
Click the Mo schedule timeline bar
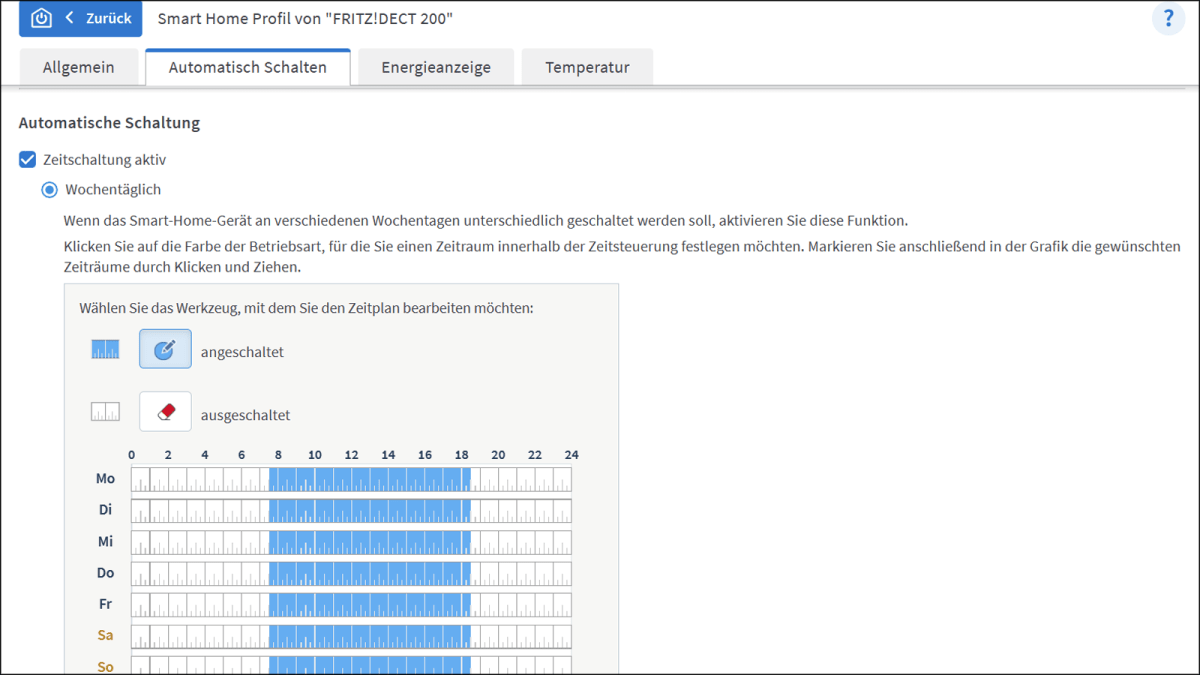(x=351, y=479)
